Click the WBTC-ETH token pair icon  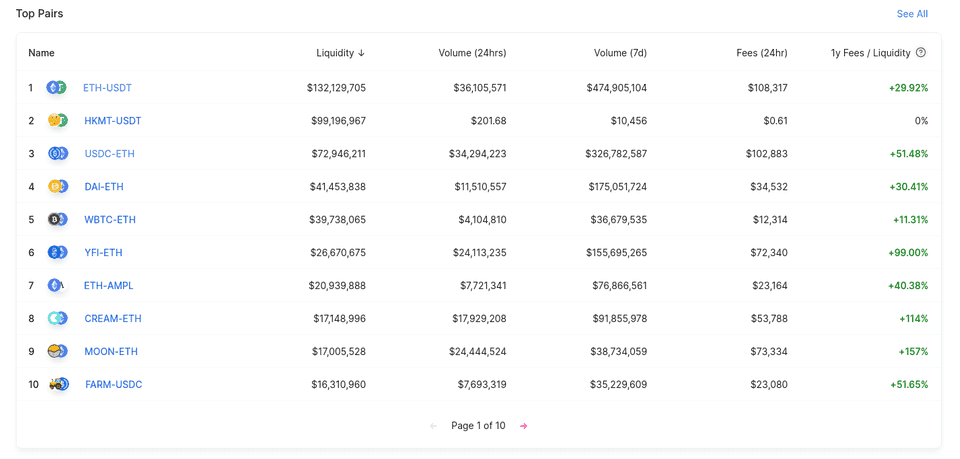[x=58, y=220]
